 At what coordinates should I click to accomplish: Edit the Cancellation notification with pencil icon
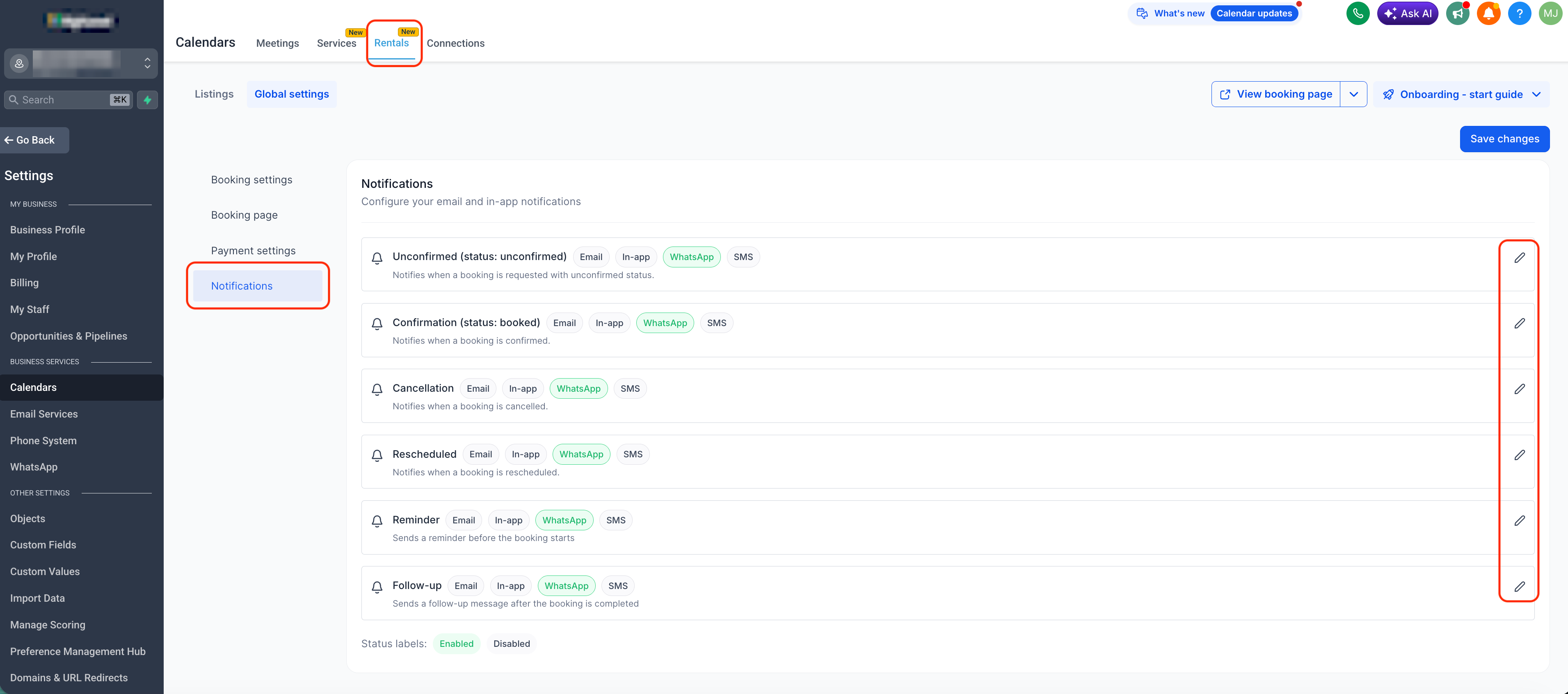(1519, 389)
